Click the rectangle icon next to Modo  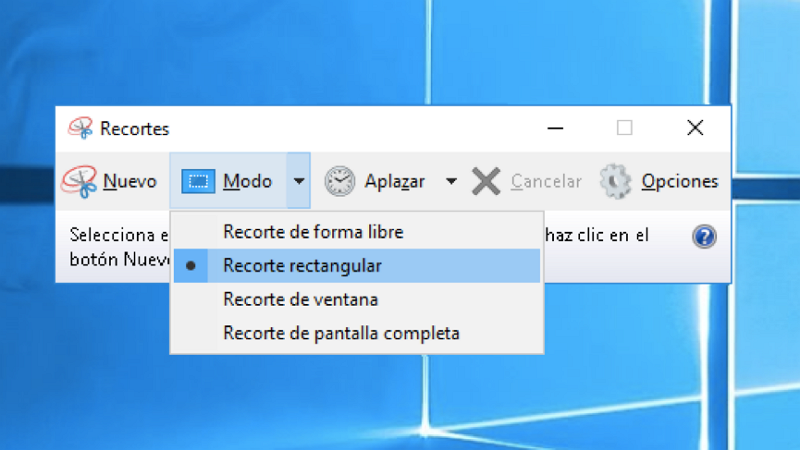[x=198, y=181]
